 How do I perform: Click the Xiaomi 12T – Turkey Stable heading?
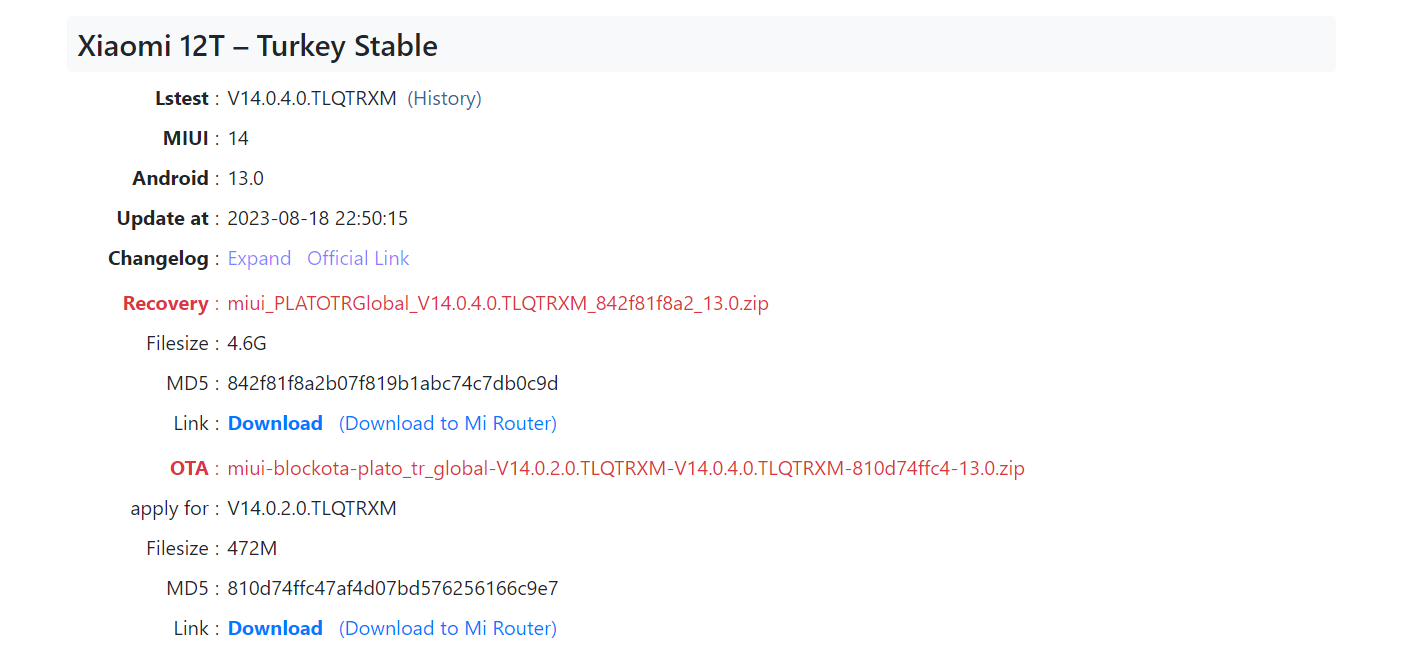pos(258,46)
